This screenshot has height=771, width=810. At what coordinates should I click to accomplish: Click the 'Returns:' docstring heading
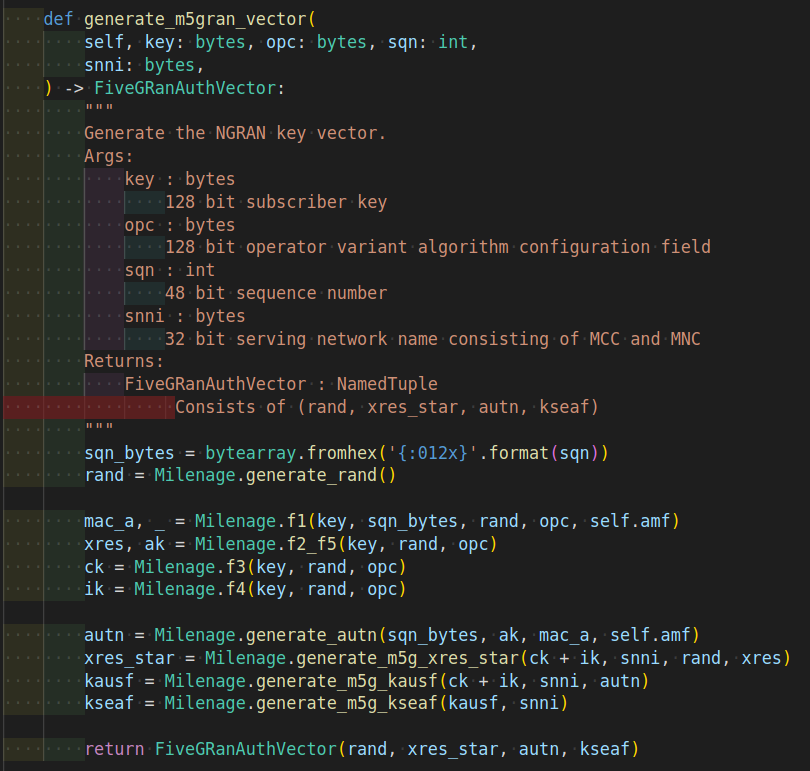click(x=124, y=361)
